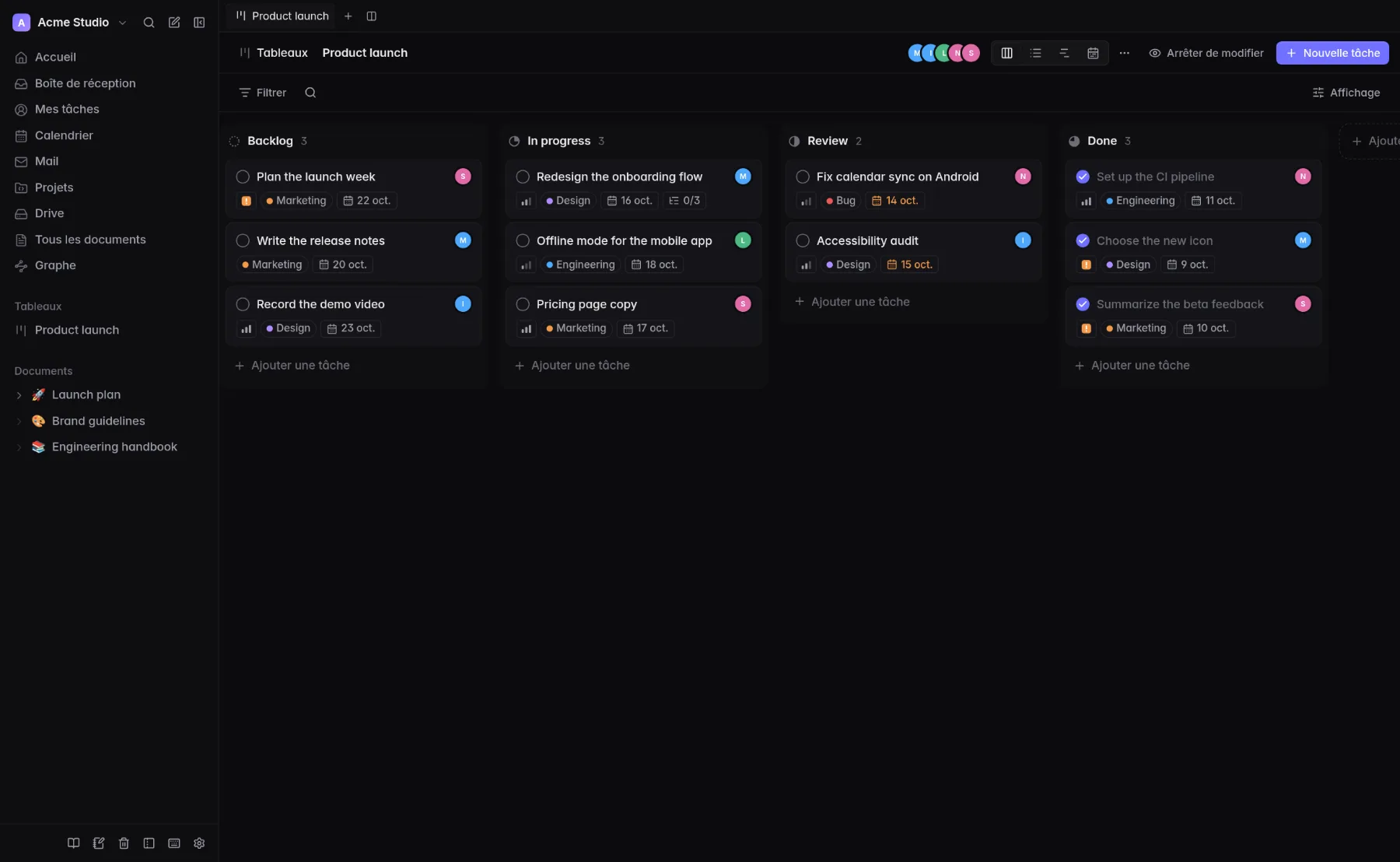Collapse the sidebar panel icon
Image resolution: width=1400 pixels, height=862 pixels.
click(x=199, y=23)
